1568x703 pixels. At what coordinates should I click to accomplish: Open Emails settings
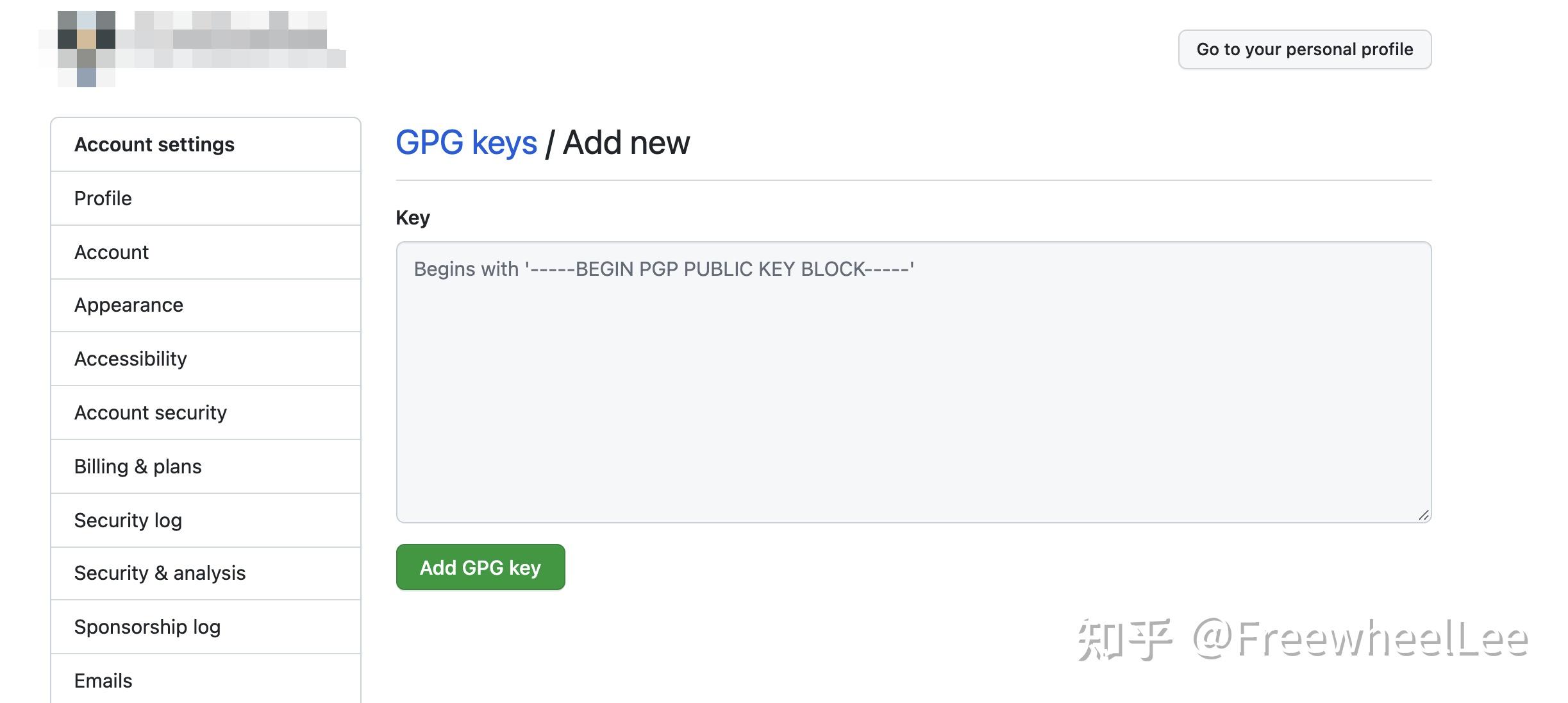point(103,681)
